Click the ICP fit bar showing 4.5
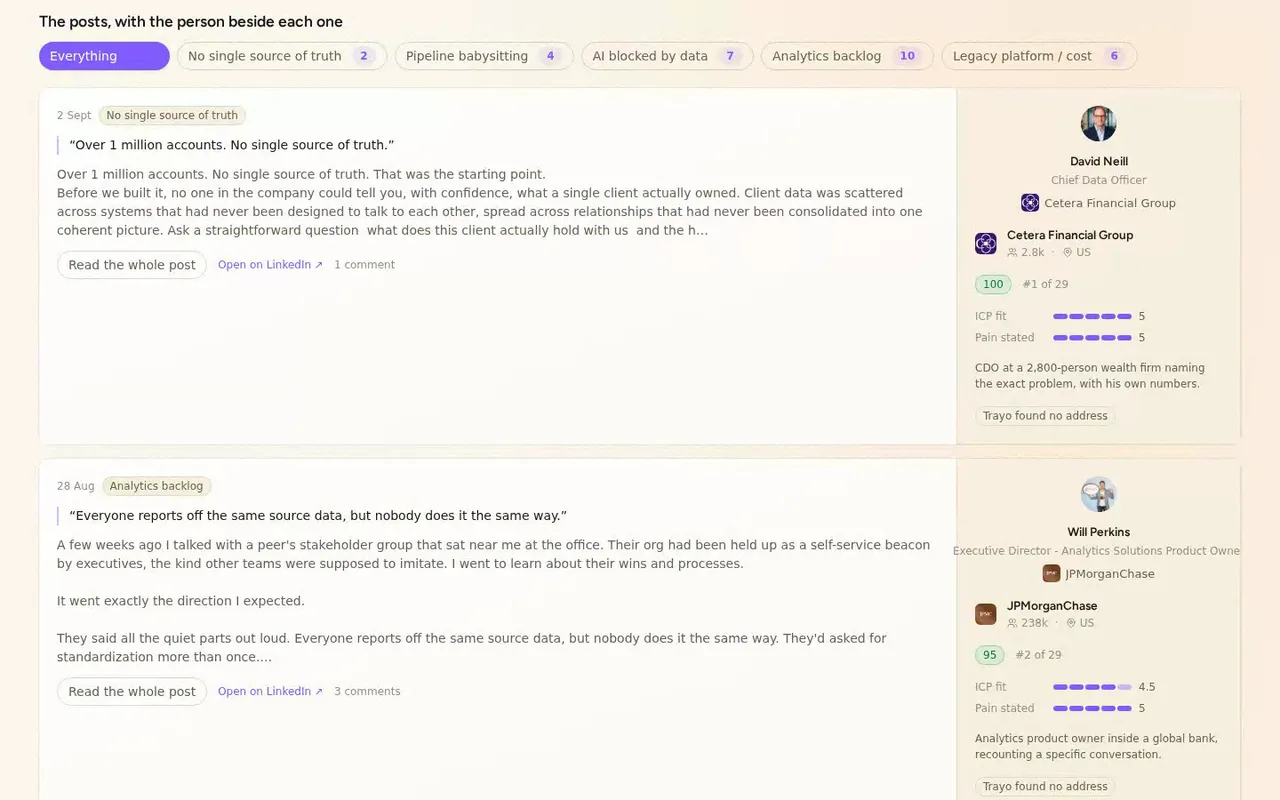The width and height of the screenshot is (1280, 800). click(1092, 687)
